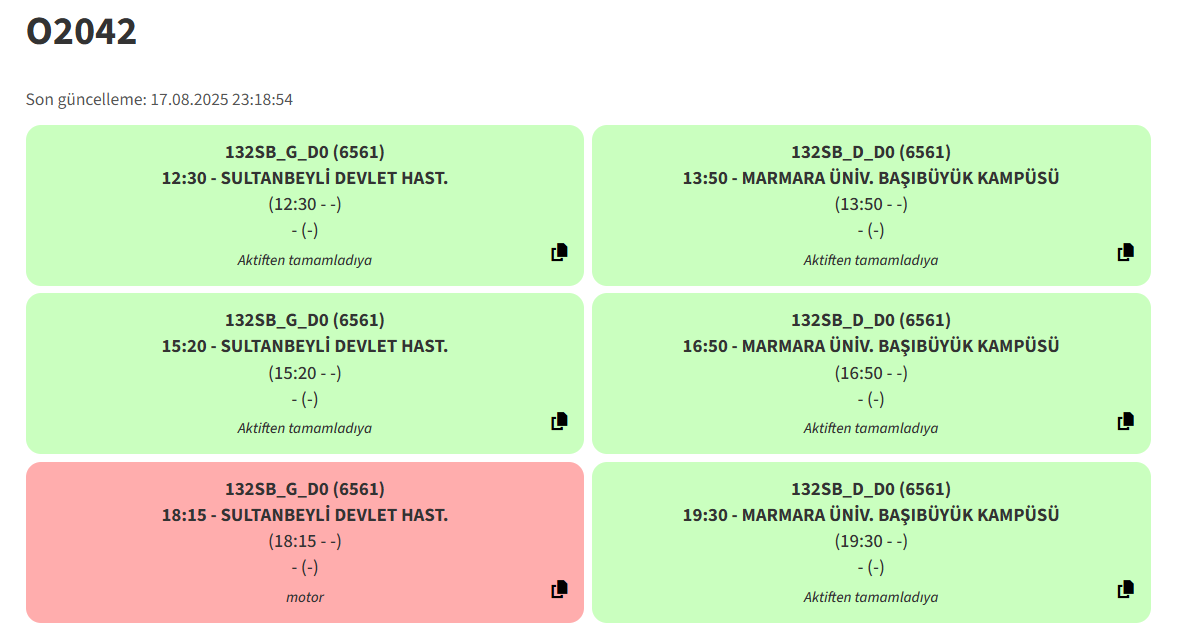Copy the 13:50 Marmara Üniv. trip details
This screenshot has height=636, width=1188.
[1126, 252]
